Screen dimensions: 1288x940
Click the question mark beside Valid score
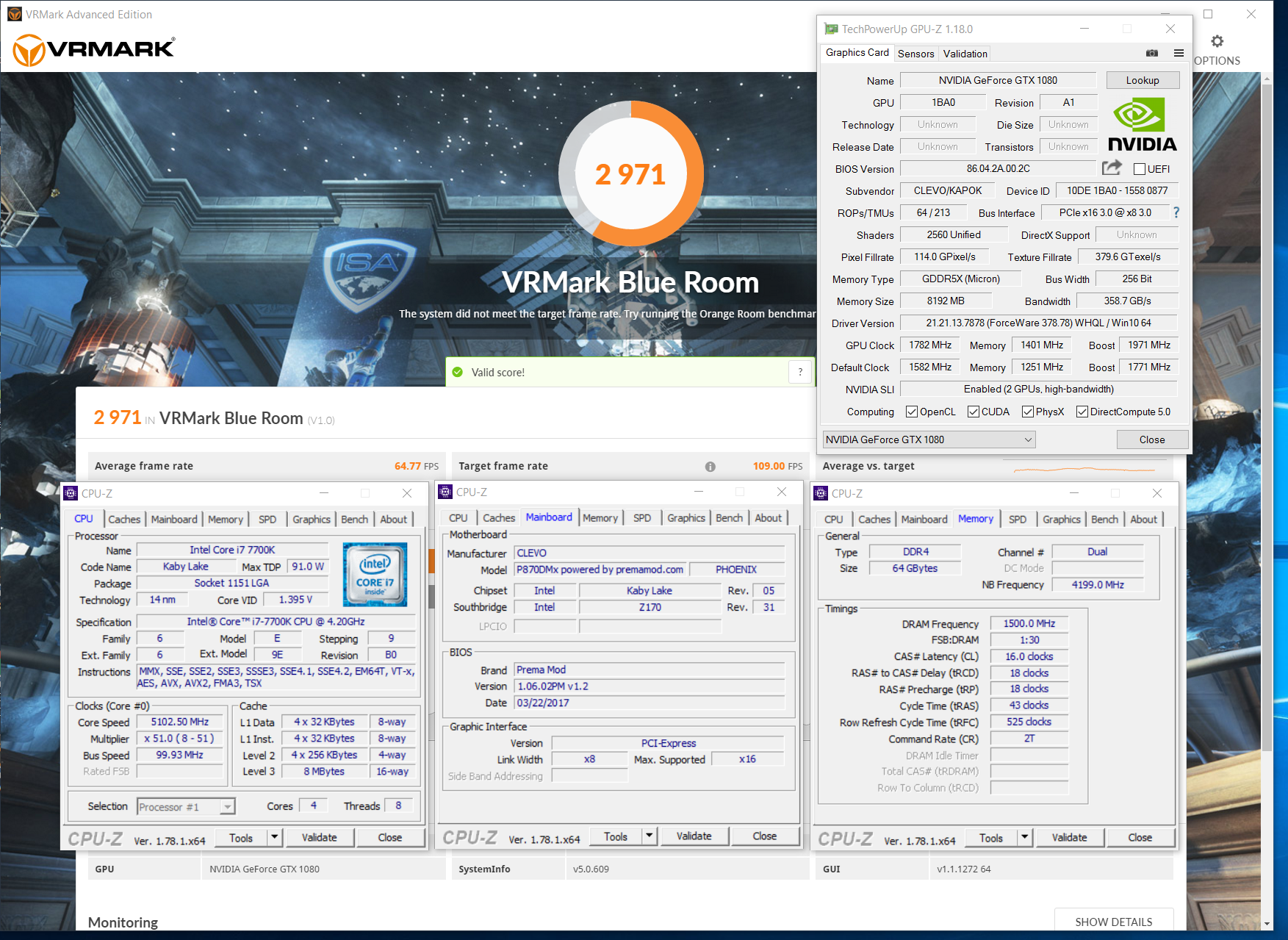[x=800, y=373]
